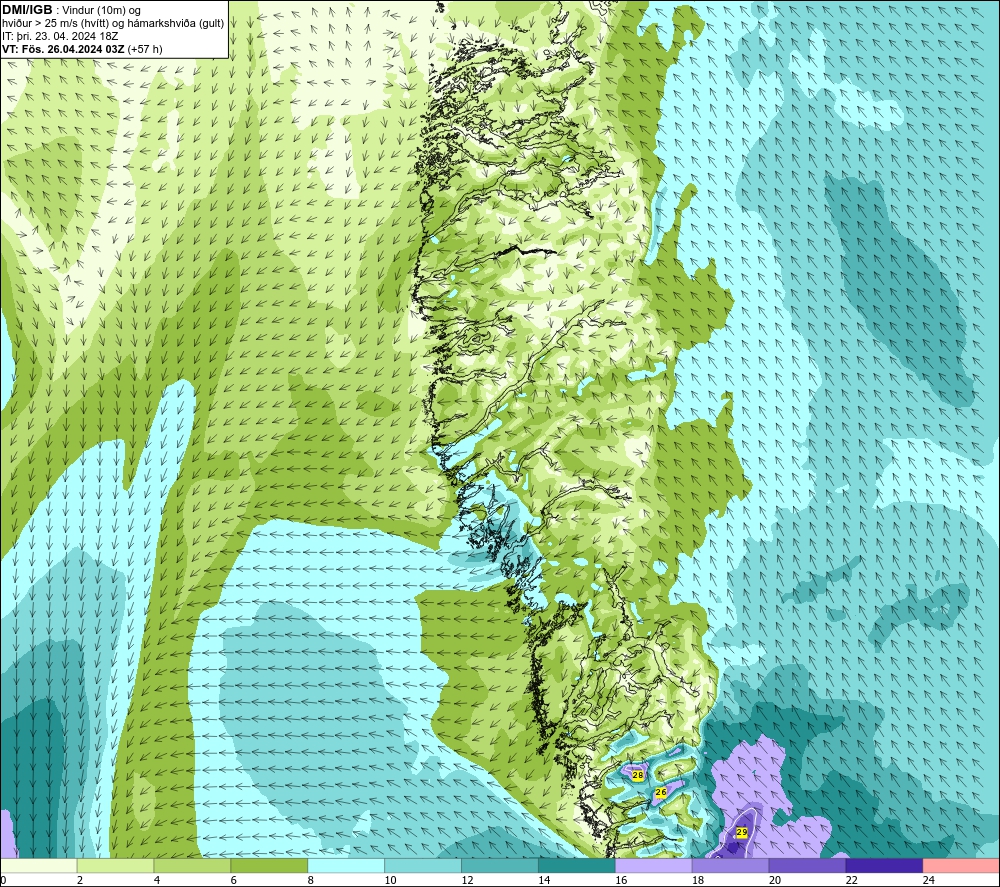Pick the 6–8 m/s olive green swatch
This screenshot has width=1000, height=887.
269,866
